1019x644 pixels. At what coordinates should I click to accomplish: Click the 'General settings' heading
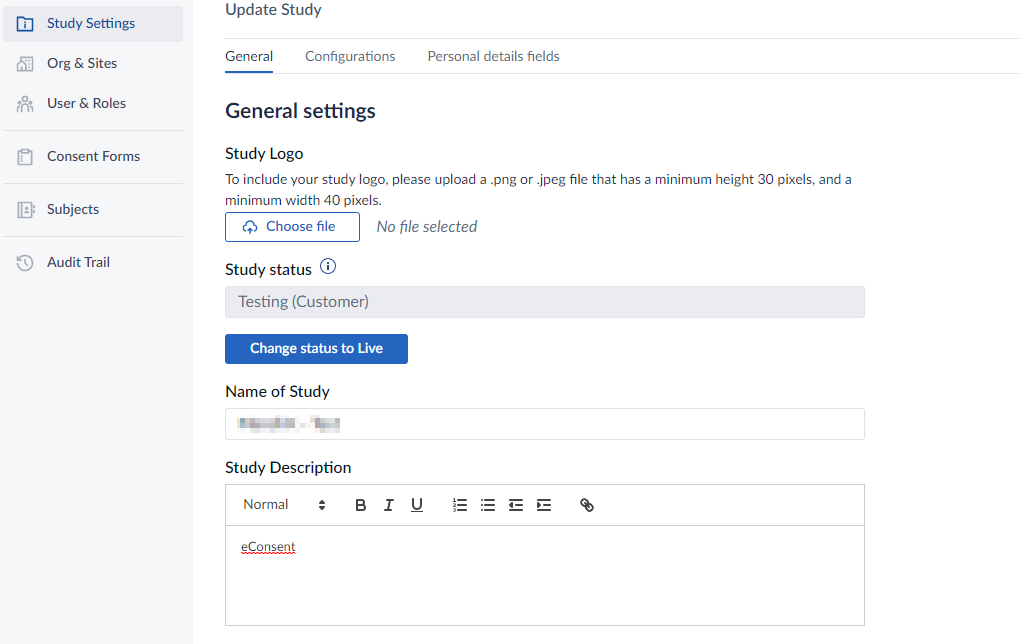pos(300,111)
